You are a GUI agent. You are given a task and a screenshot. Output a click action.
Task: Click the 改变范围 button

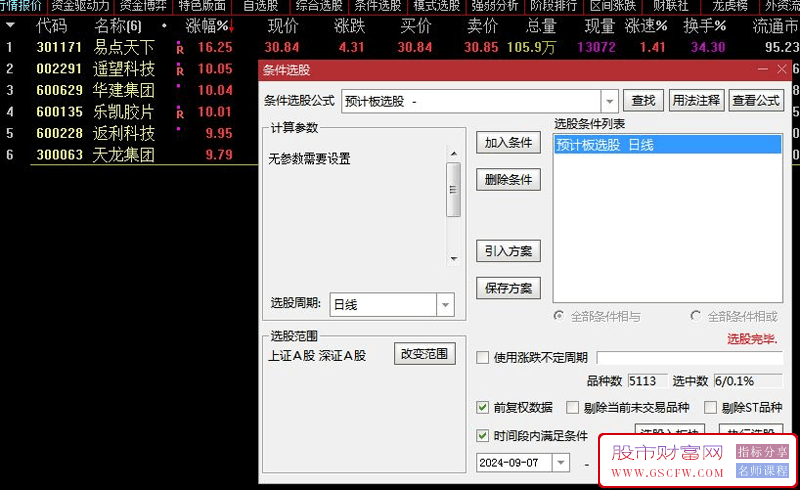click(x=424, y=354)
